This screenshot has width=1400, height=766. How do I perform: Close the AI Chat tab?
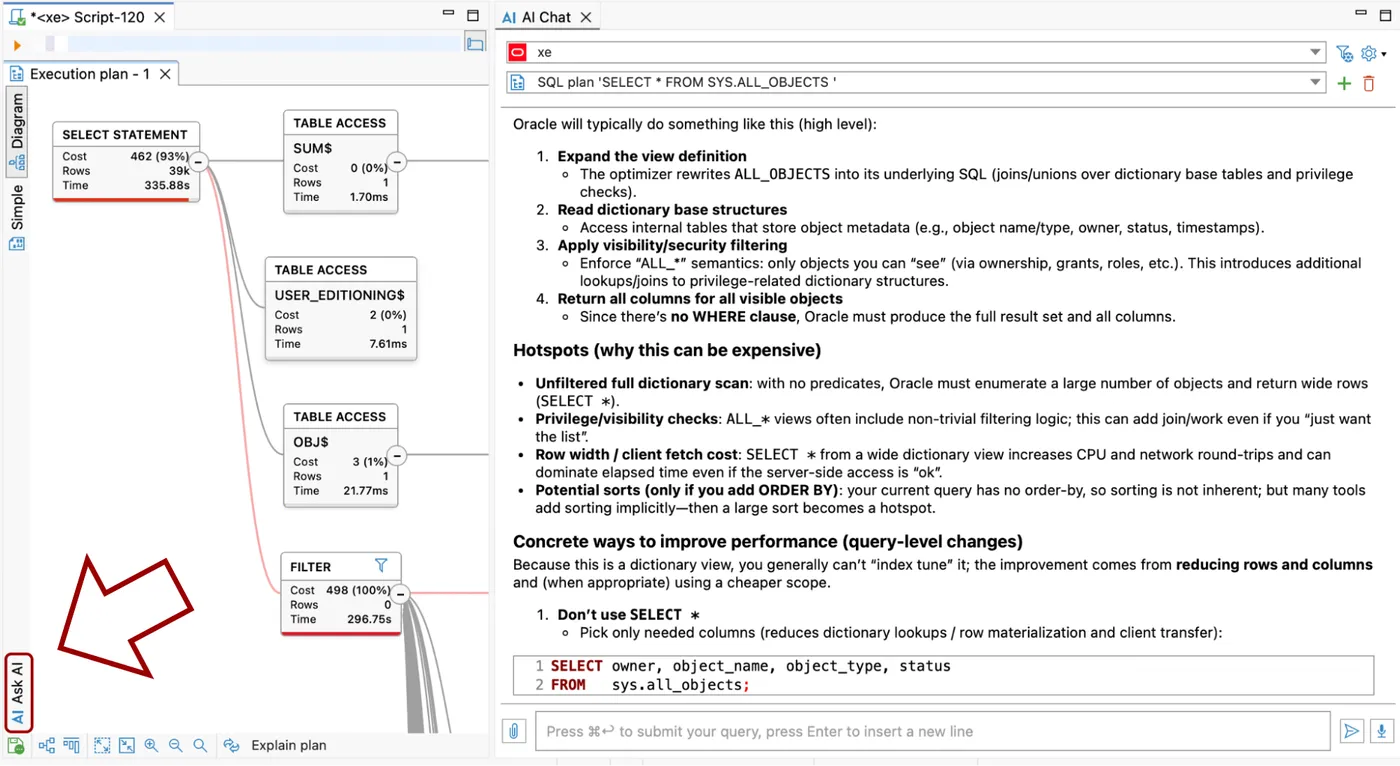tap(586, 17)
